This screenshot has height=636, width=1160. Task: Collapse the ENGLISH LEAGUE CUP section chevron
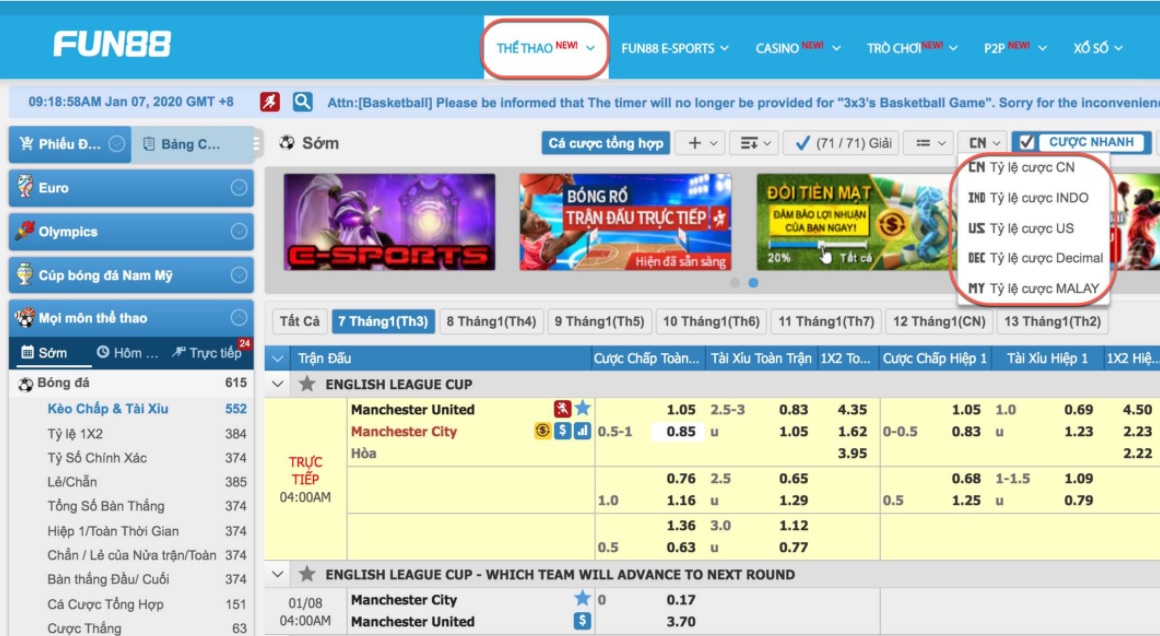278,384
